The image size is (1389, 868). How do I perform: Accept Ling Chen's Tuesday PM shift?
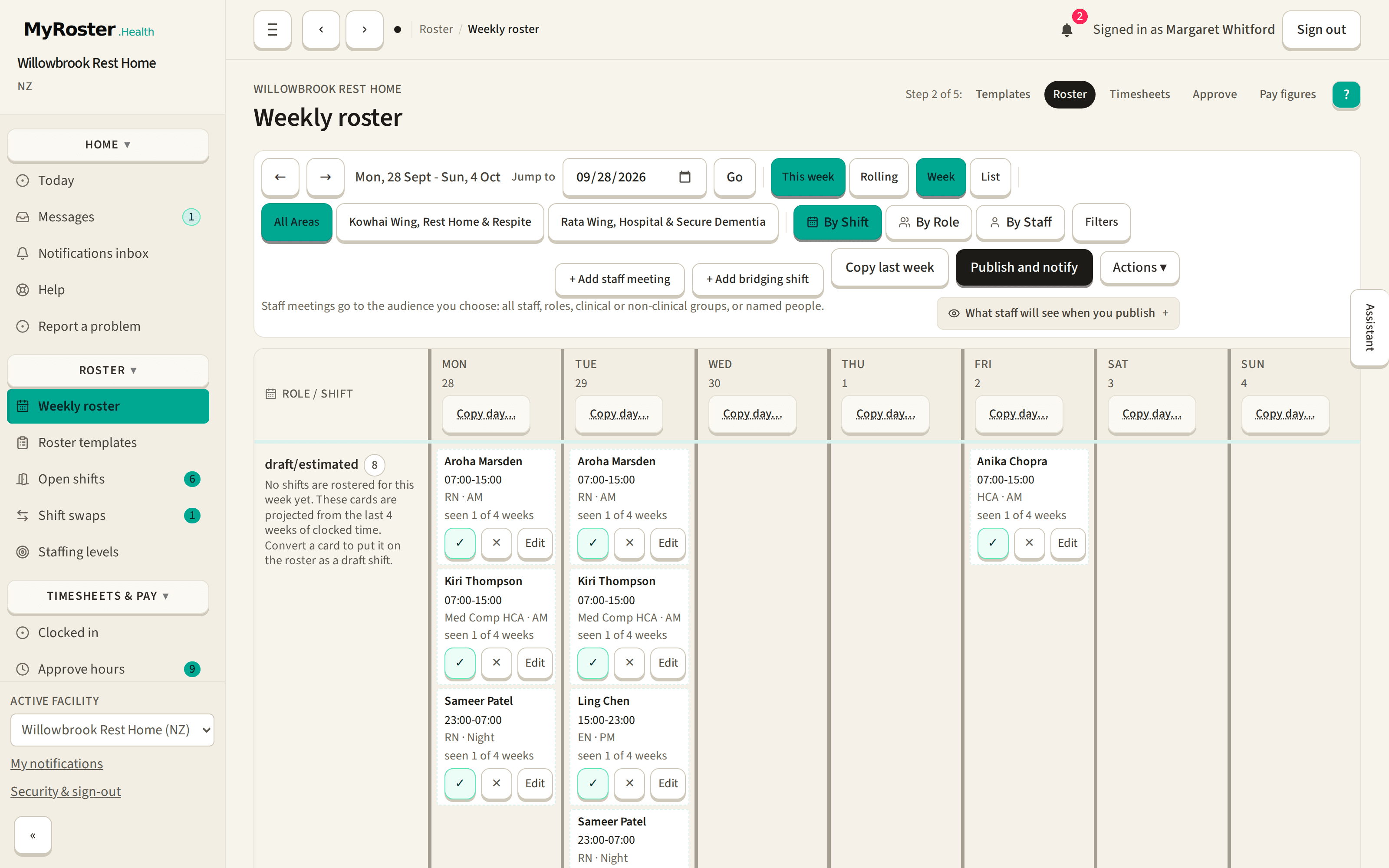(x=593, y=783)
